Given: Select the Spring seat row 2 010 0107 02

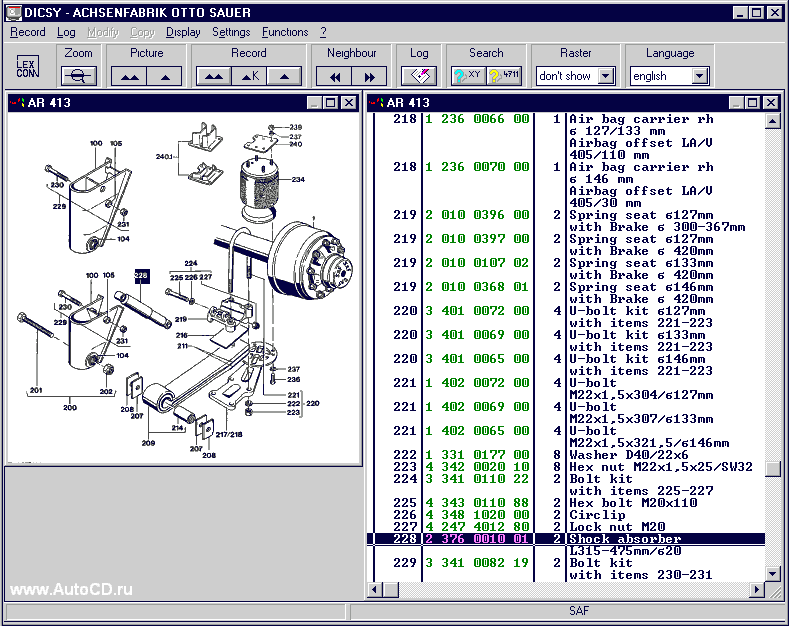Looking at the screenshot, I should (x=566, y=269).
